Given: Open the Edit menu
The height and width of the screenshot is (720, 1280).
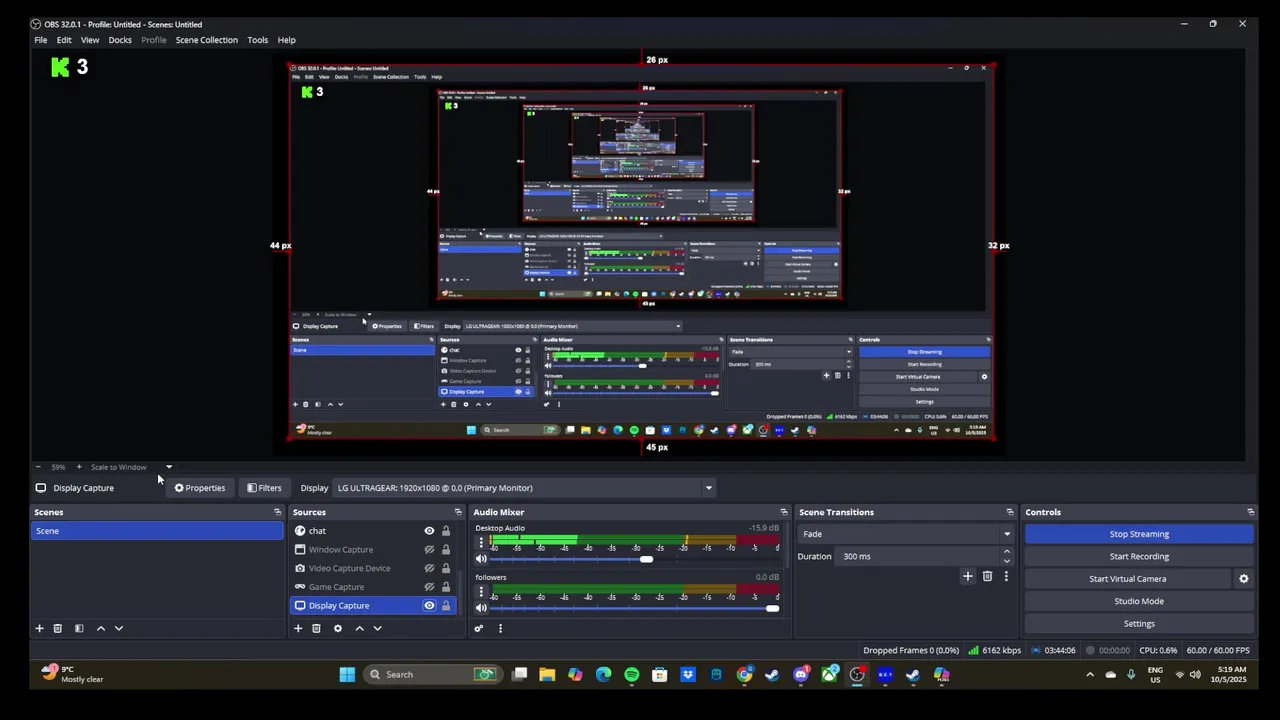Looking at the screenshot, I should [x=64, y=40].
